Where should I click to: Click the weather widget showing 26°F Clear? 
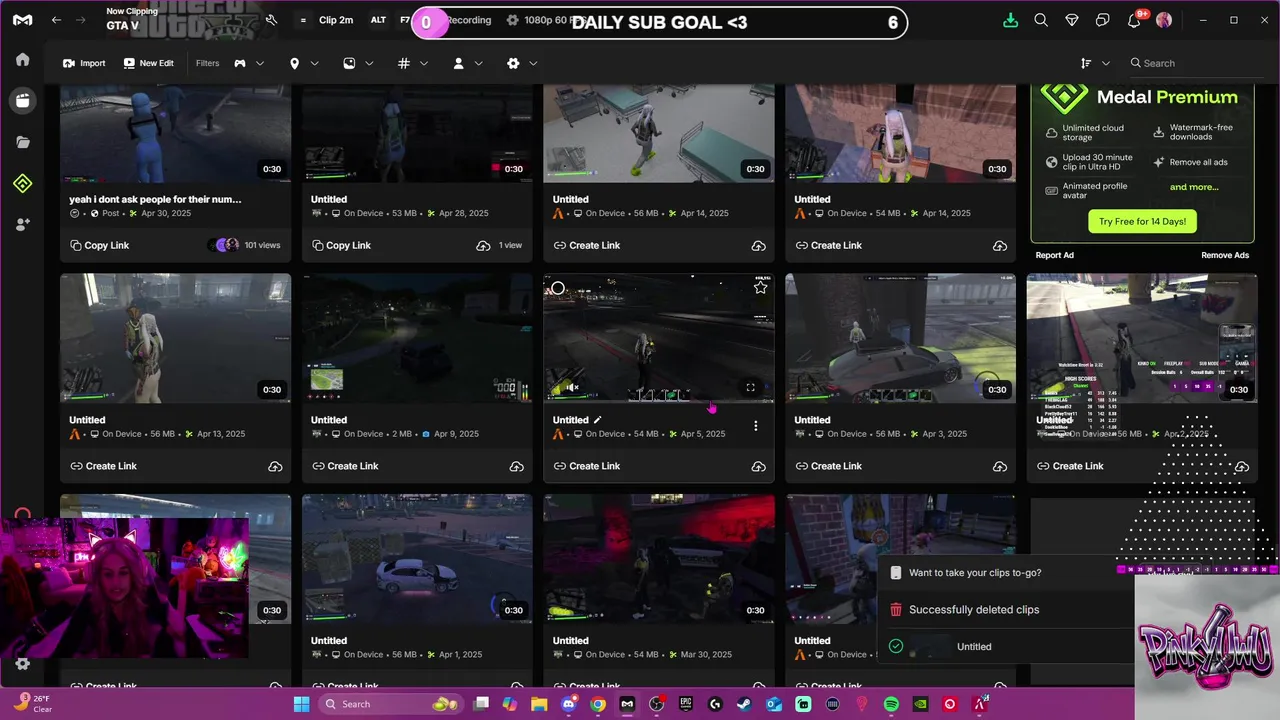[35, 704]
